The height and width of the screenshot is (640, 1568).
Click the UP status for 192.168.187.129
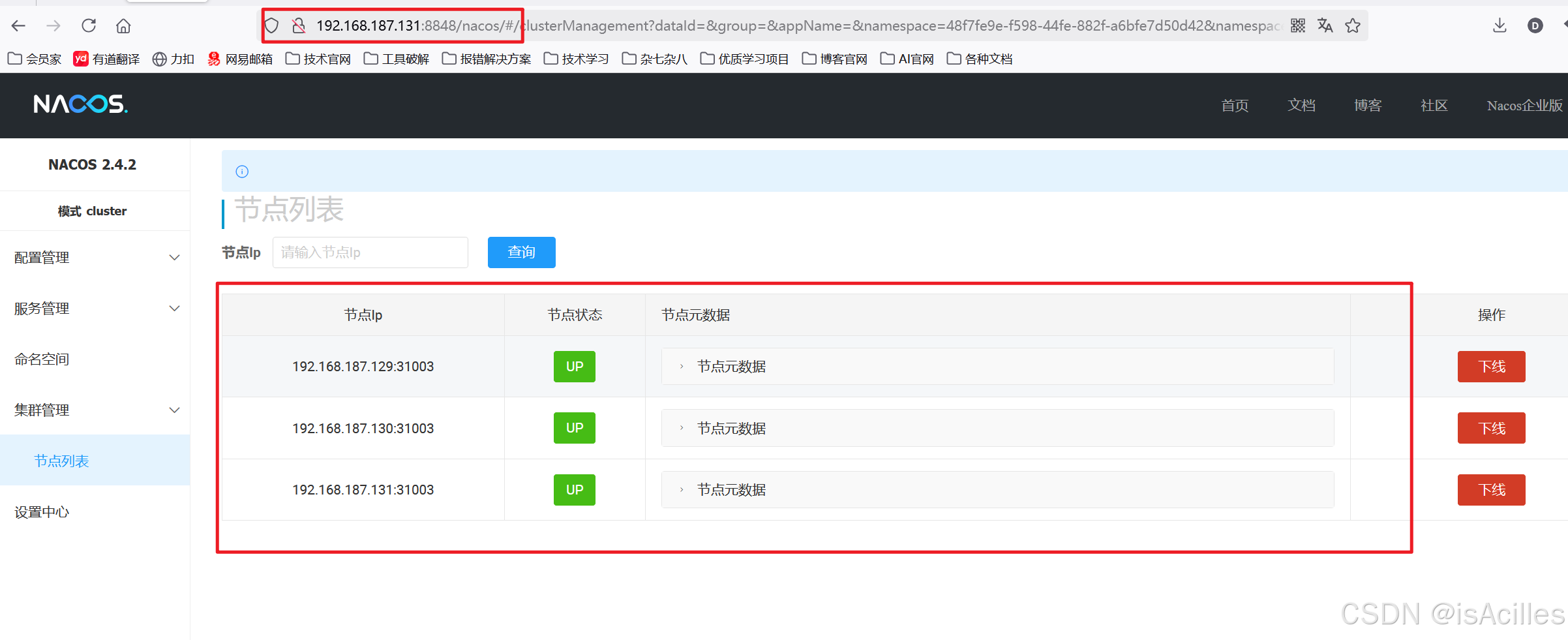coord(575,367)
